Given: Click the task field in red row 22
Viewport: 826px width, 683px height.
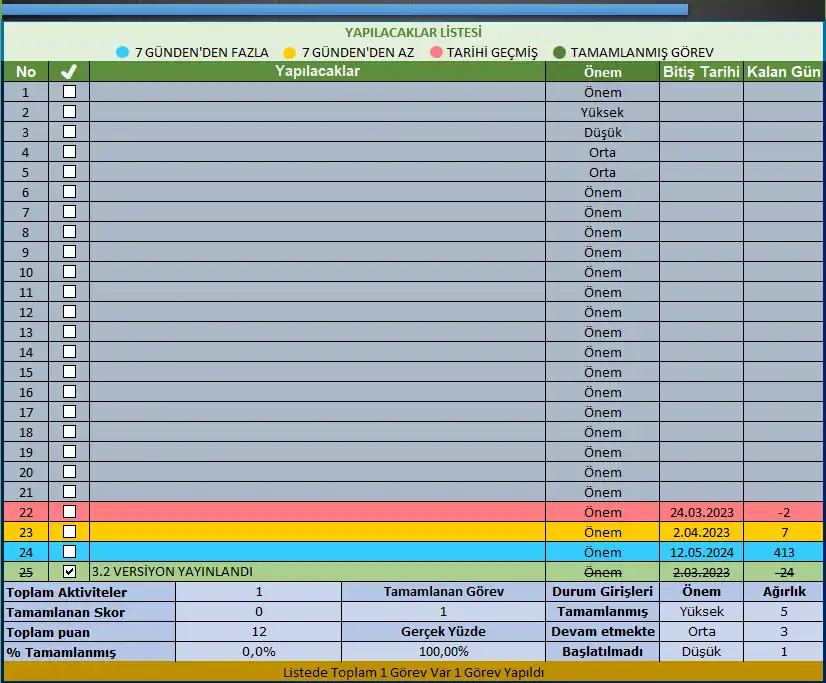Looking at the screenshot, I should pos(317,512).
